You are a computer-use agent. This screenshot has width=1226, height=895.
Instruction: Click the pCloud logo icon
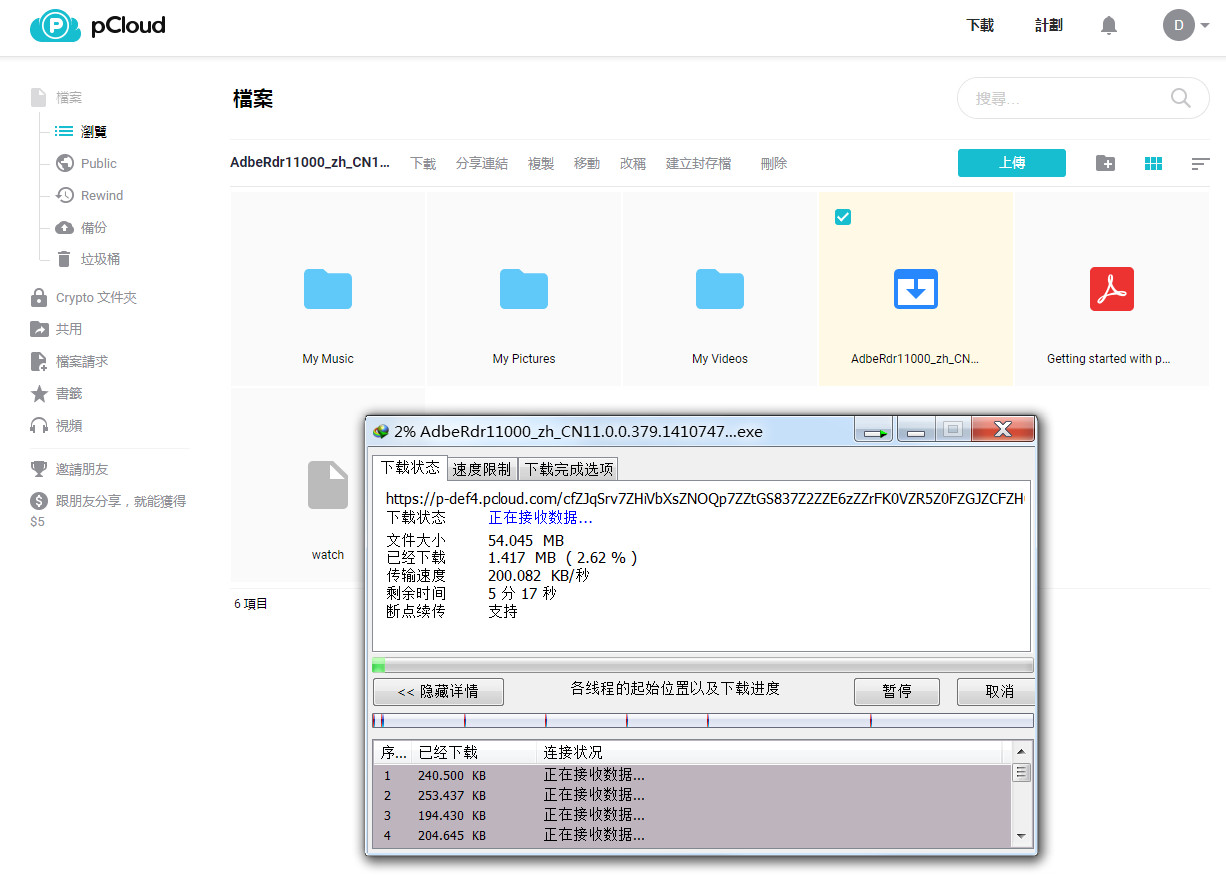(55, 26)
